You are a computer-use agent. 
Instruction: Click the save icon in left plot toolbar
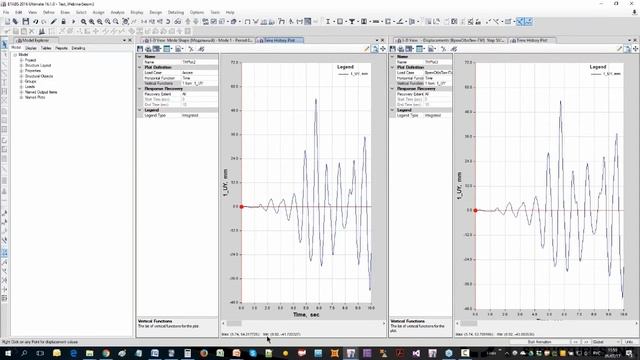click(140, 49)
